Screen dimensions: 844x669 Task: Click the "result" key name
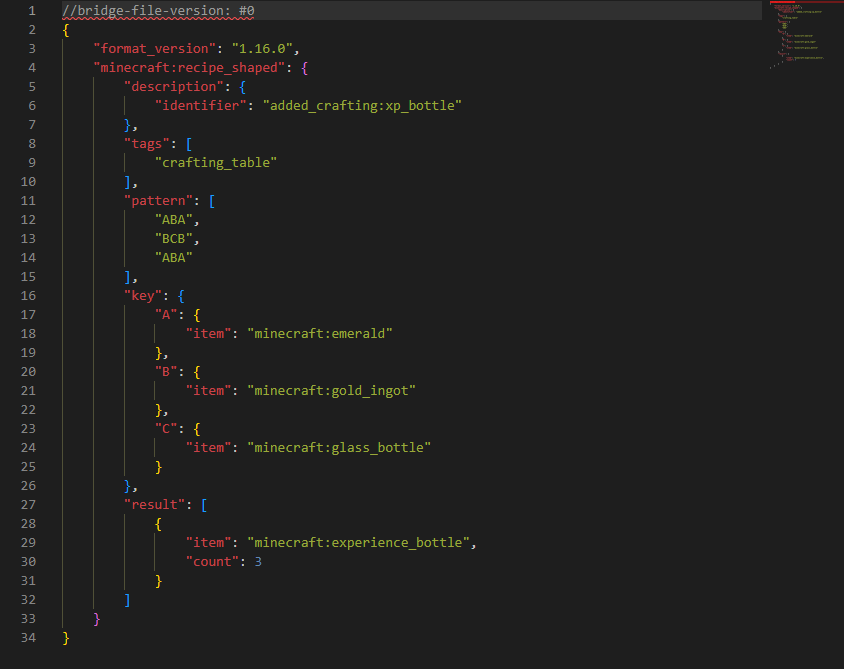(x=154, y=505)
